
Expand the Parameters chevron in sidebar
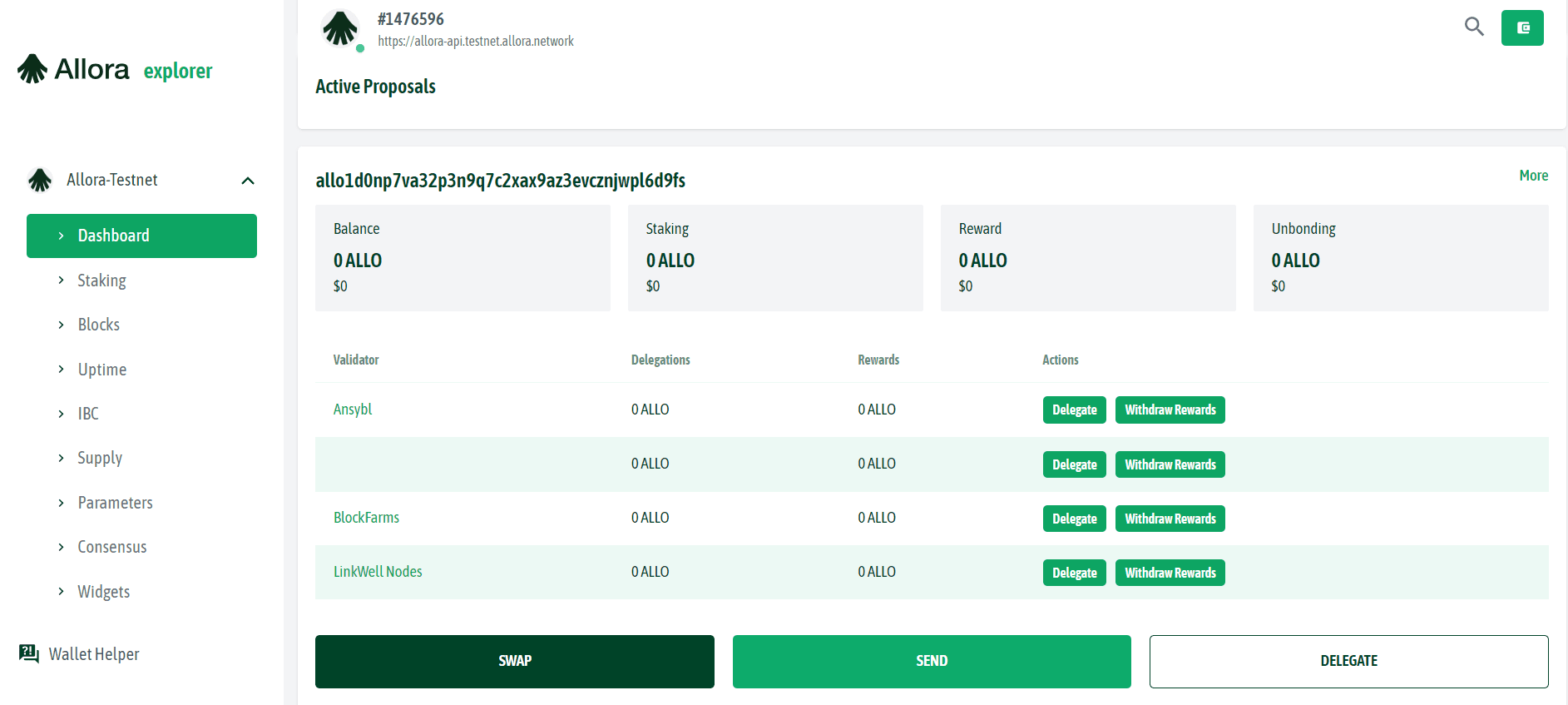[61, 503]
